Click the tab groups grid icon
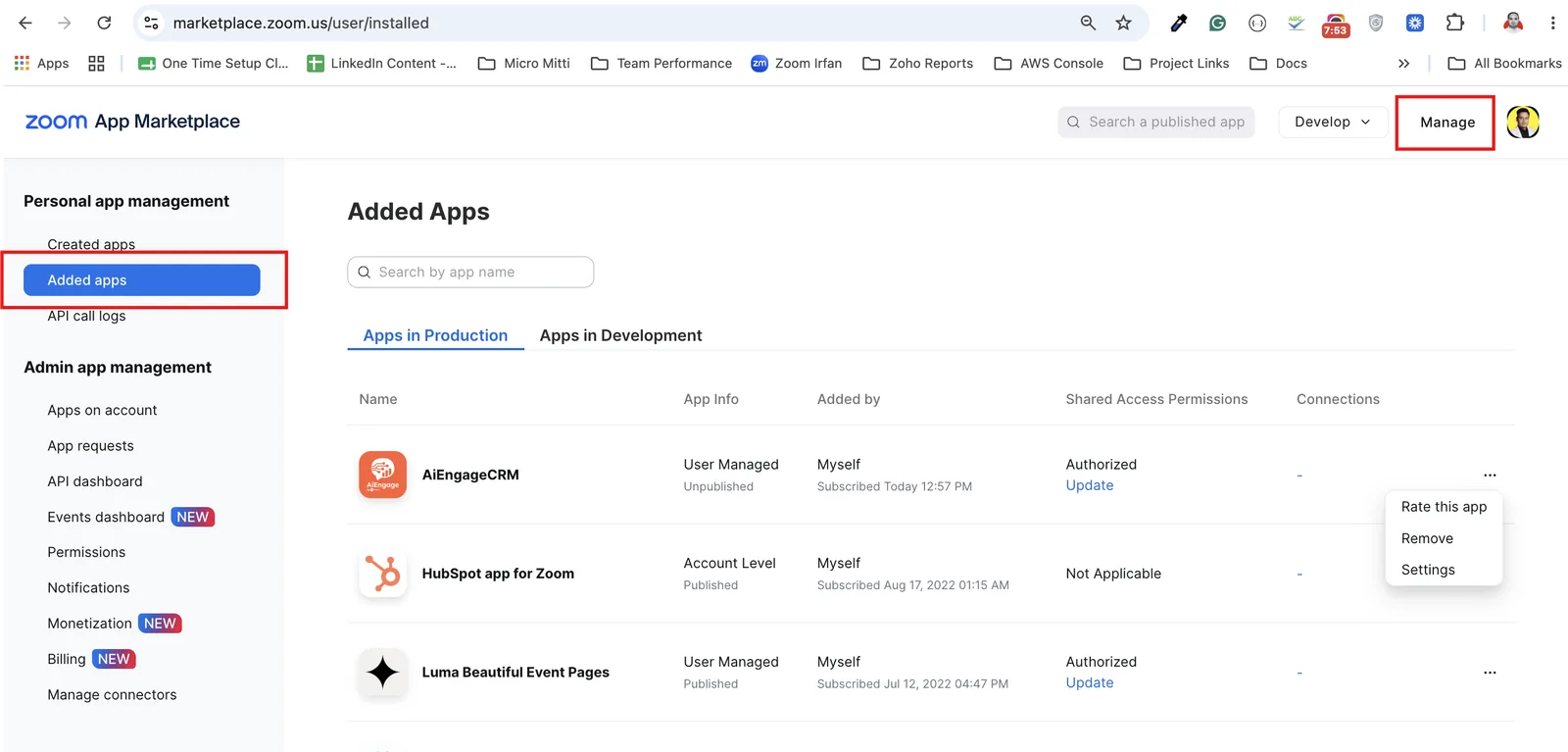The width and height of the screenshot is (1568, 752). click(x=96, y=63)
